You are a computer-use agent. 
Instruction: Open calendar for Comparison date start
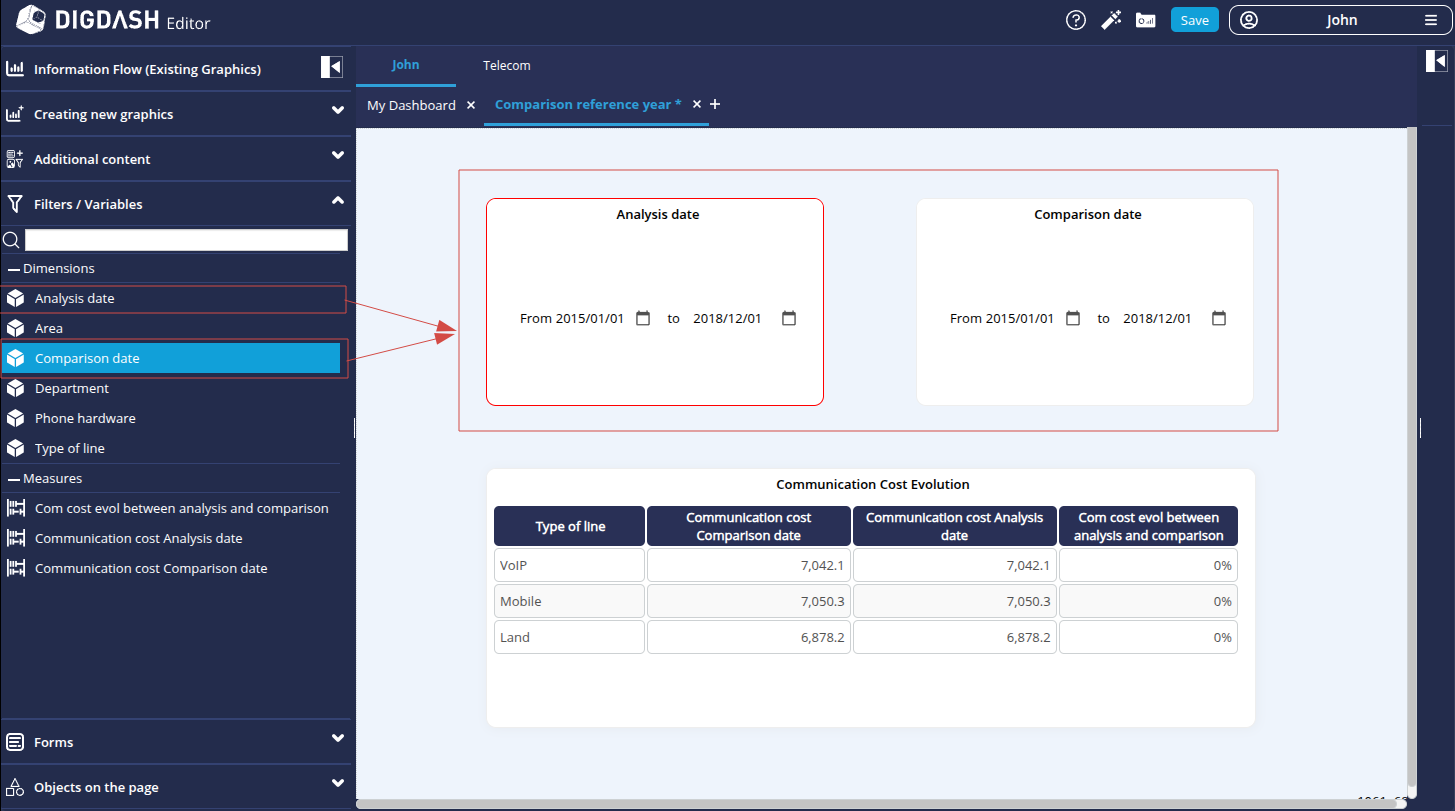click(1073, 318)
